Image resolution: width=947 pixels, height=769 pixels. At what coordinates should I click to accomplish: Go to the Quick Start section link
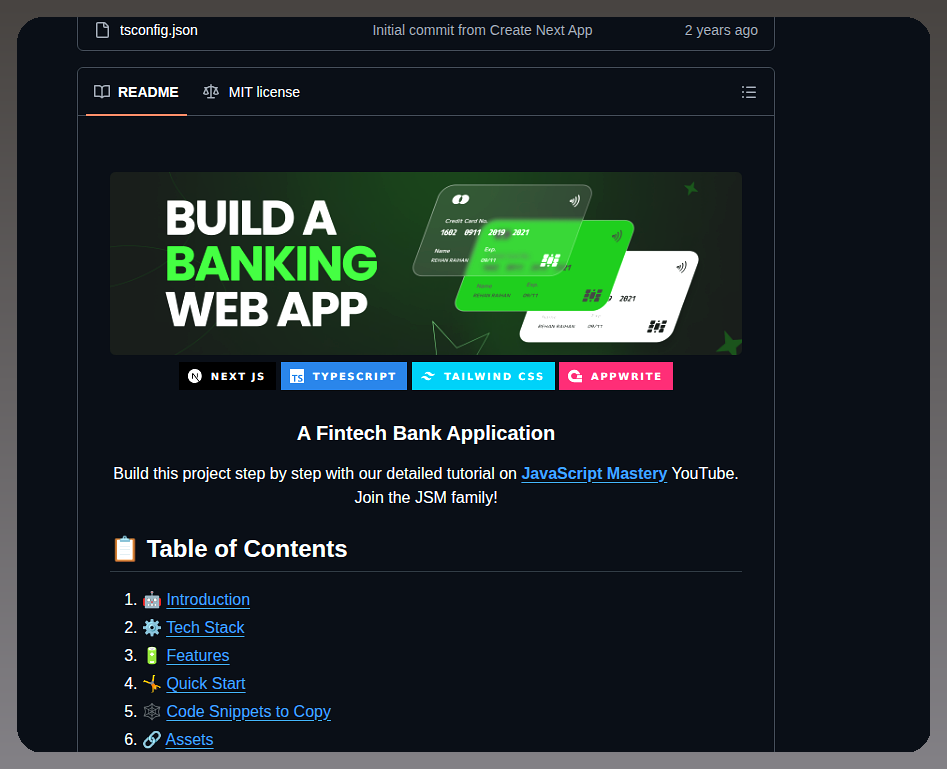coord(205,683)
